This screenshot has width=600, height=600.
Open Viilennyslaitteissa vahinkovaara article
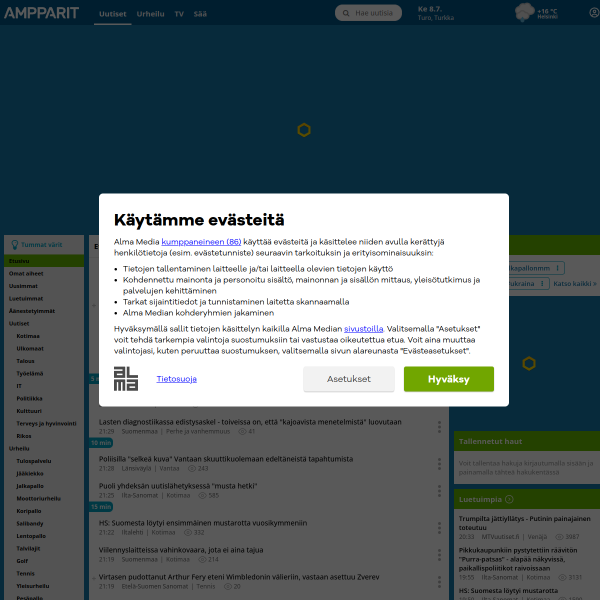[x=181, y=550]
